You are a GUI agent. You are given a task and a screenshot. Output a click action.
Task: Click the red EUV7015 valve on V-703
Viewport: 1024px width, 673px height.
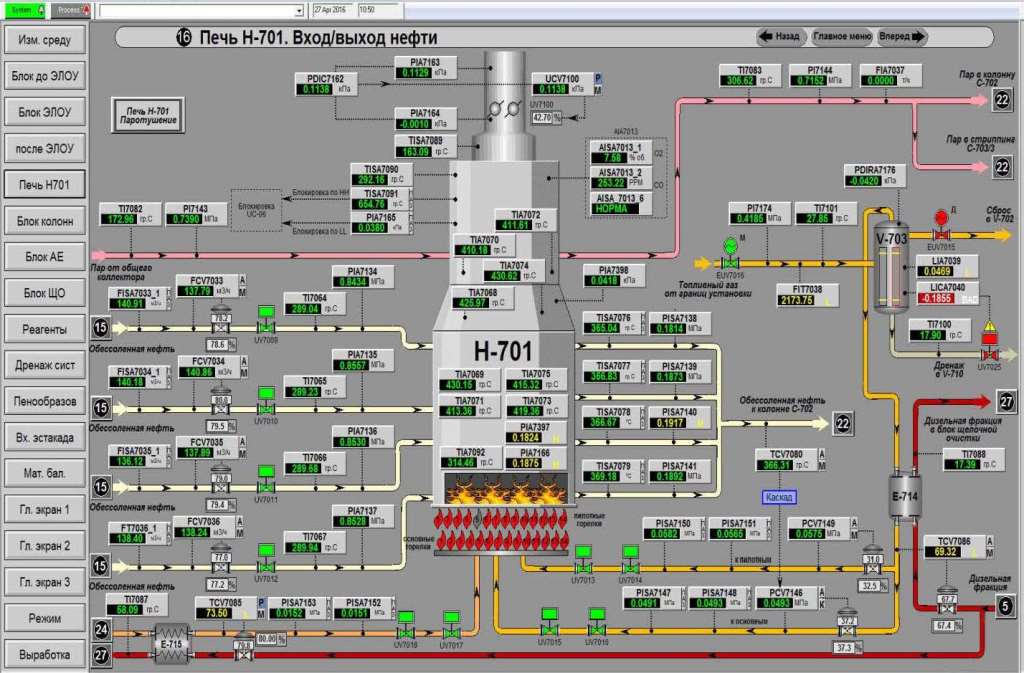(941, 226)
